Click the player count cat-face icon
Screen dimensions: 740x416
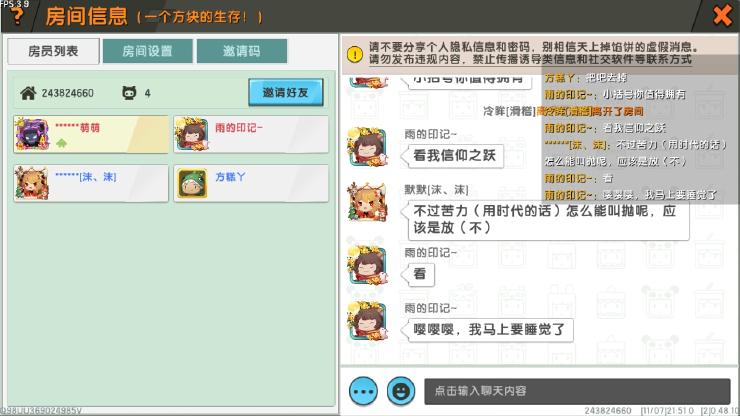[129, 93]
